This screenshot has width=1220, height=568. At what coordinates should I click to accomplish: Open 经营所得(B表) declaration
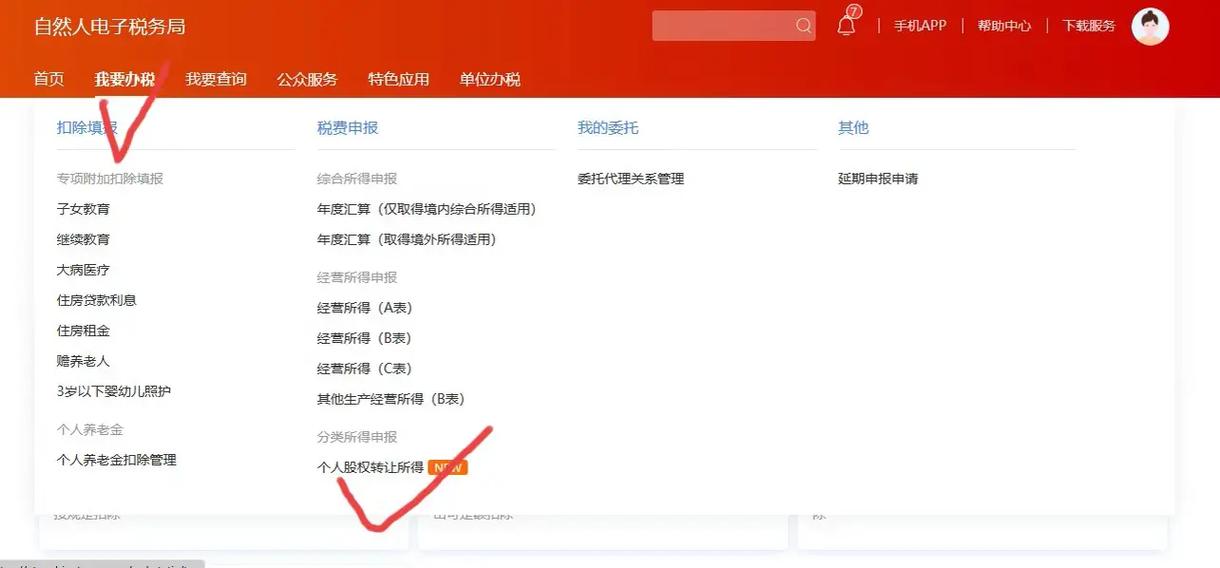point(365,338)
